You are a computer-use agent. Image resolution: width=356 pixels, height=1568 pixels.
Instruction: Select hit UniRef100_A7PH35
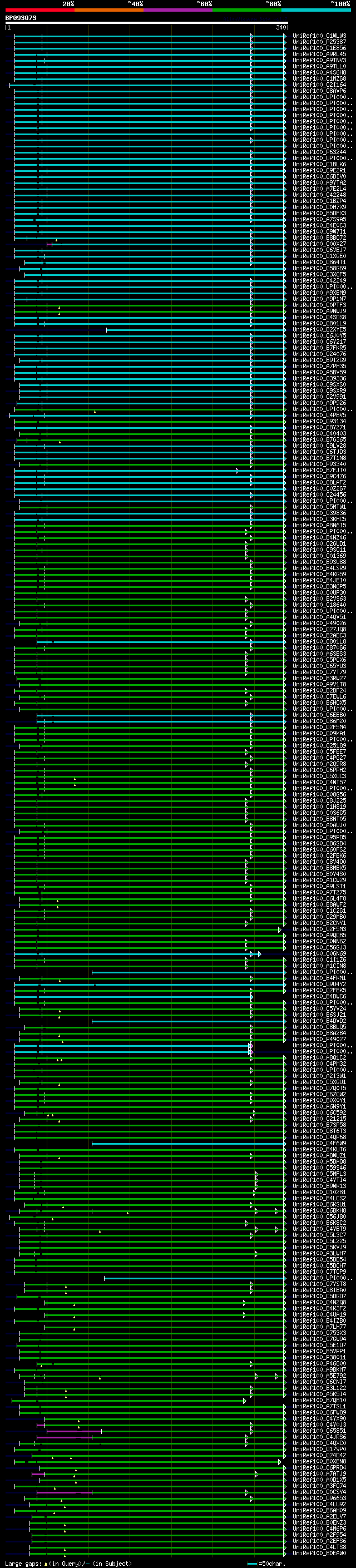coord(319,366)
